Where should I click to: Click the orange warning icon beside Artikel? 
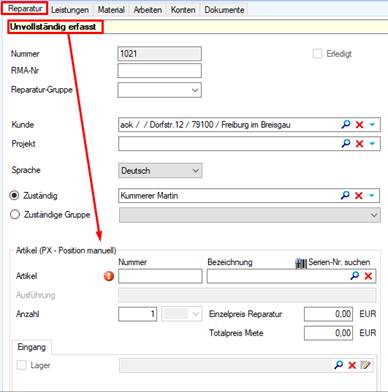point(109,276)
